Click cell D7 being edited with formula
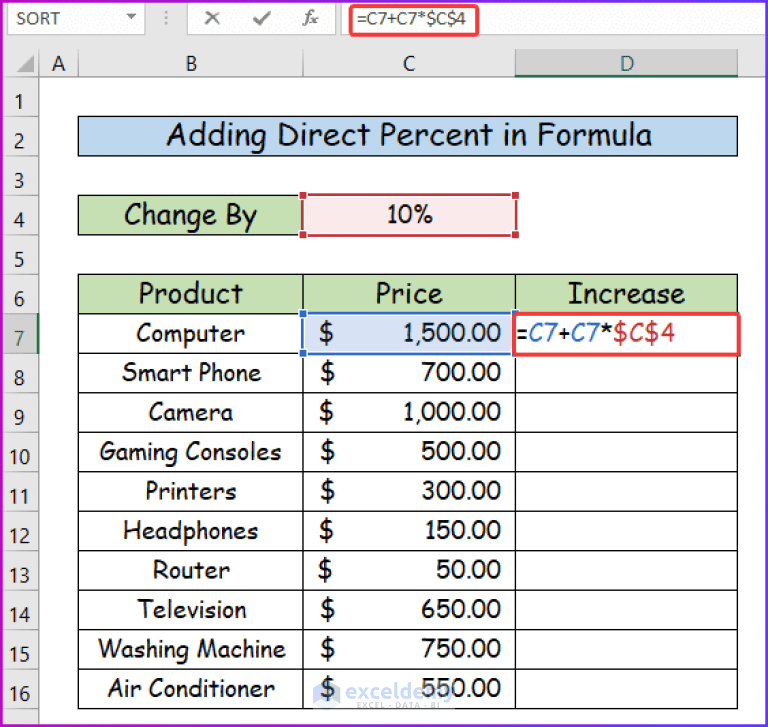768x727 pixels. tap(626, 334)
